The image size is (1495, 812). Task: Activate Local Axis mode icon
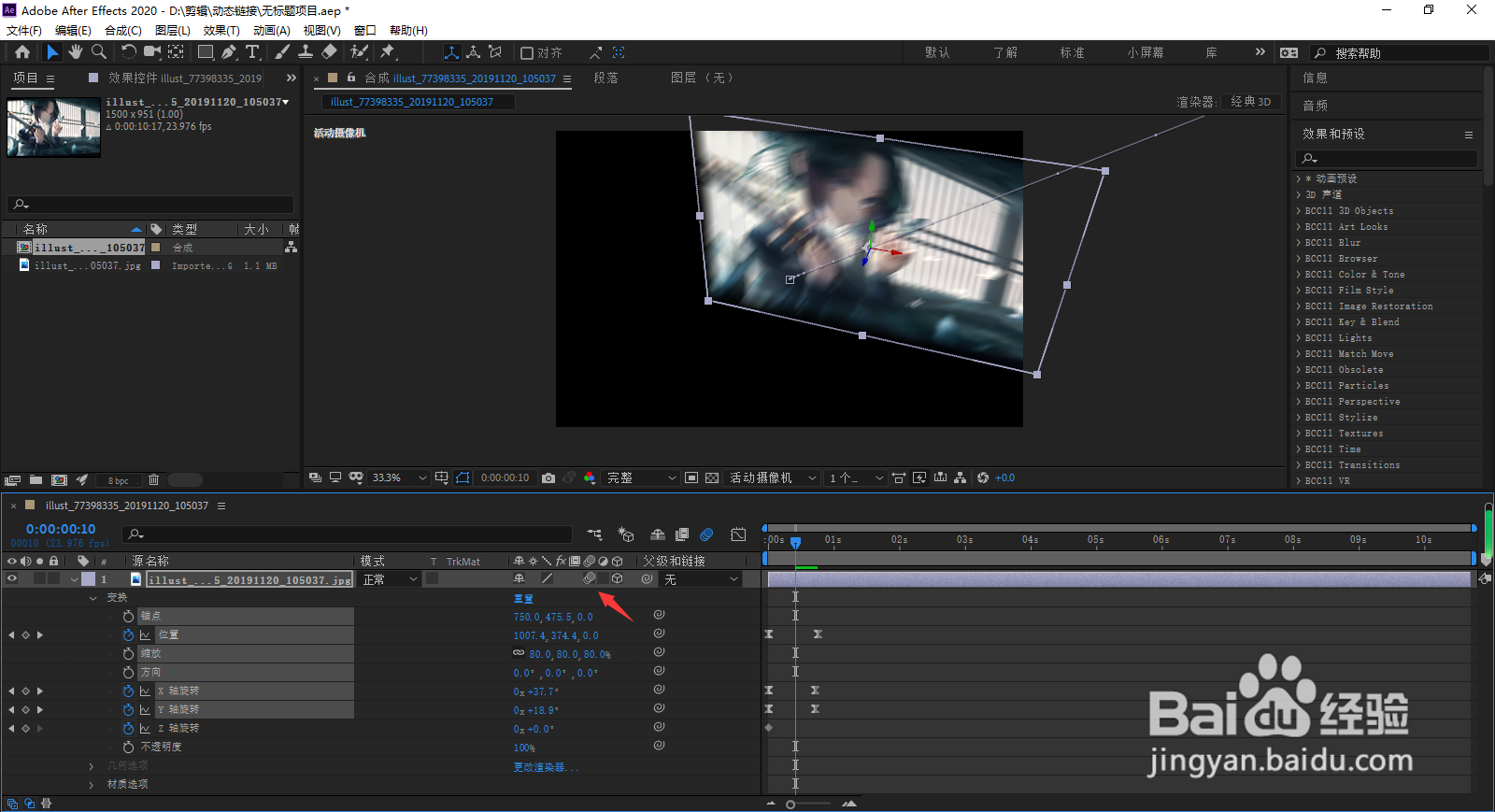pos(451,52)
